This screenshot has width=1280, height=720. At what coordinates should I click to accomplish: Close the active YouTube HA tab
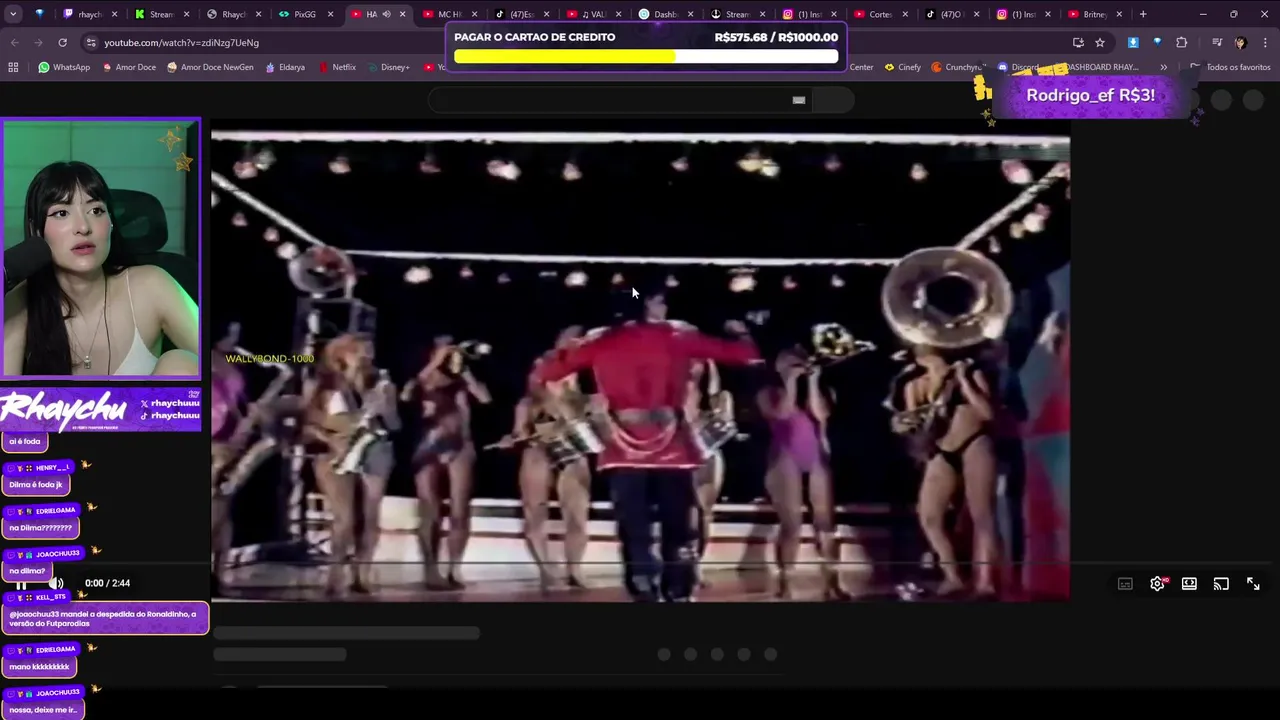pos(402,14)
